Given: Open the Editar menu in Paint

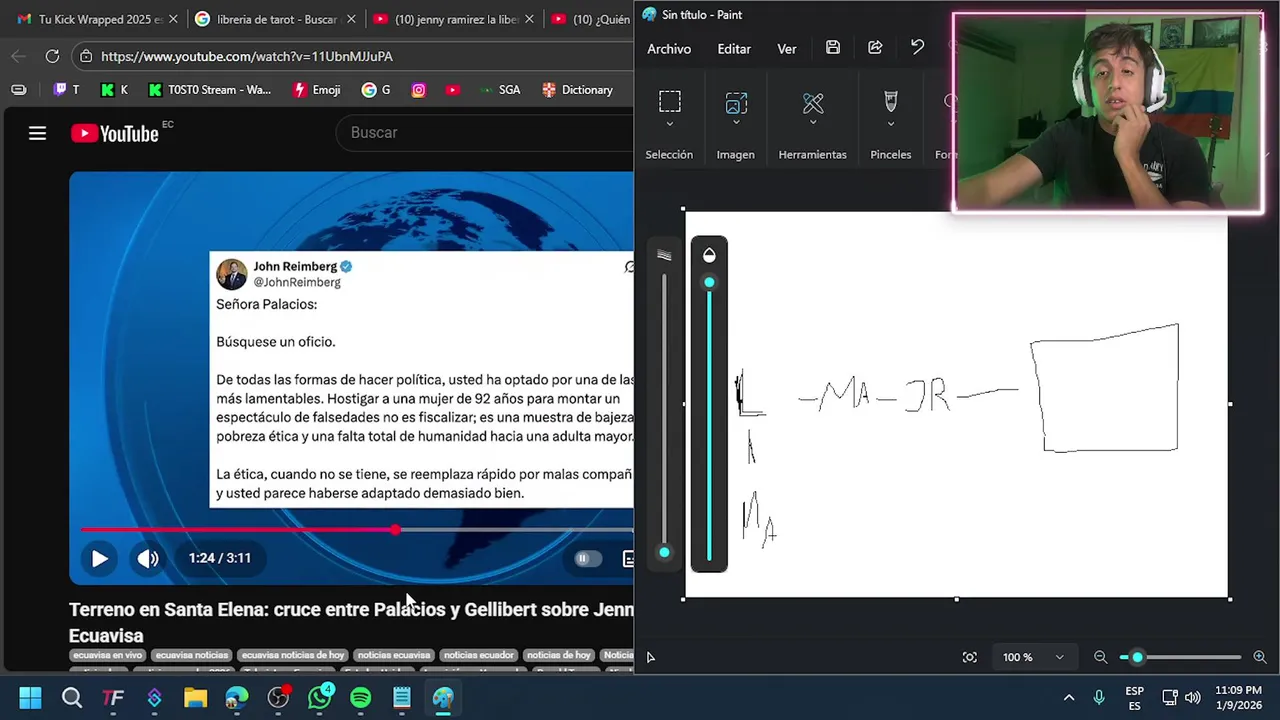Looking at the screenshot, I should (x=734, y=48).
